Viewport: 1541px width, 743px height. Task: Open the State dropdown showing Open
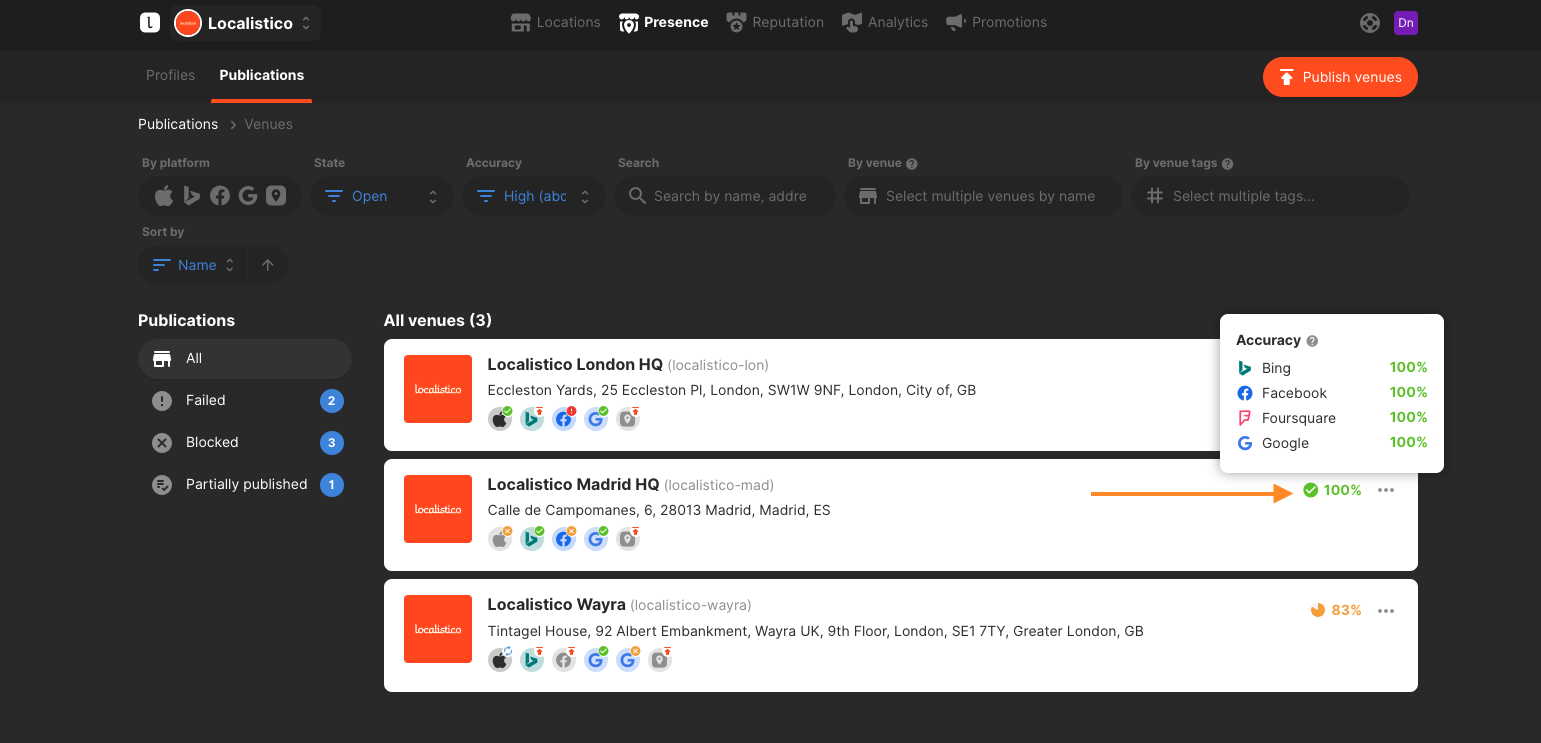381,196
